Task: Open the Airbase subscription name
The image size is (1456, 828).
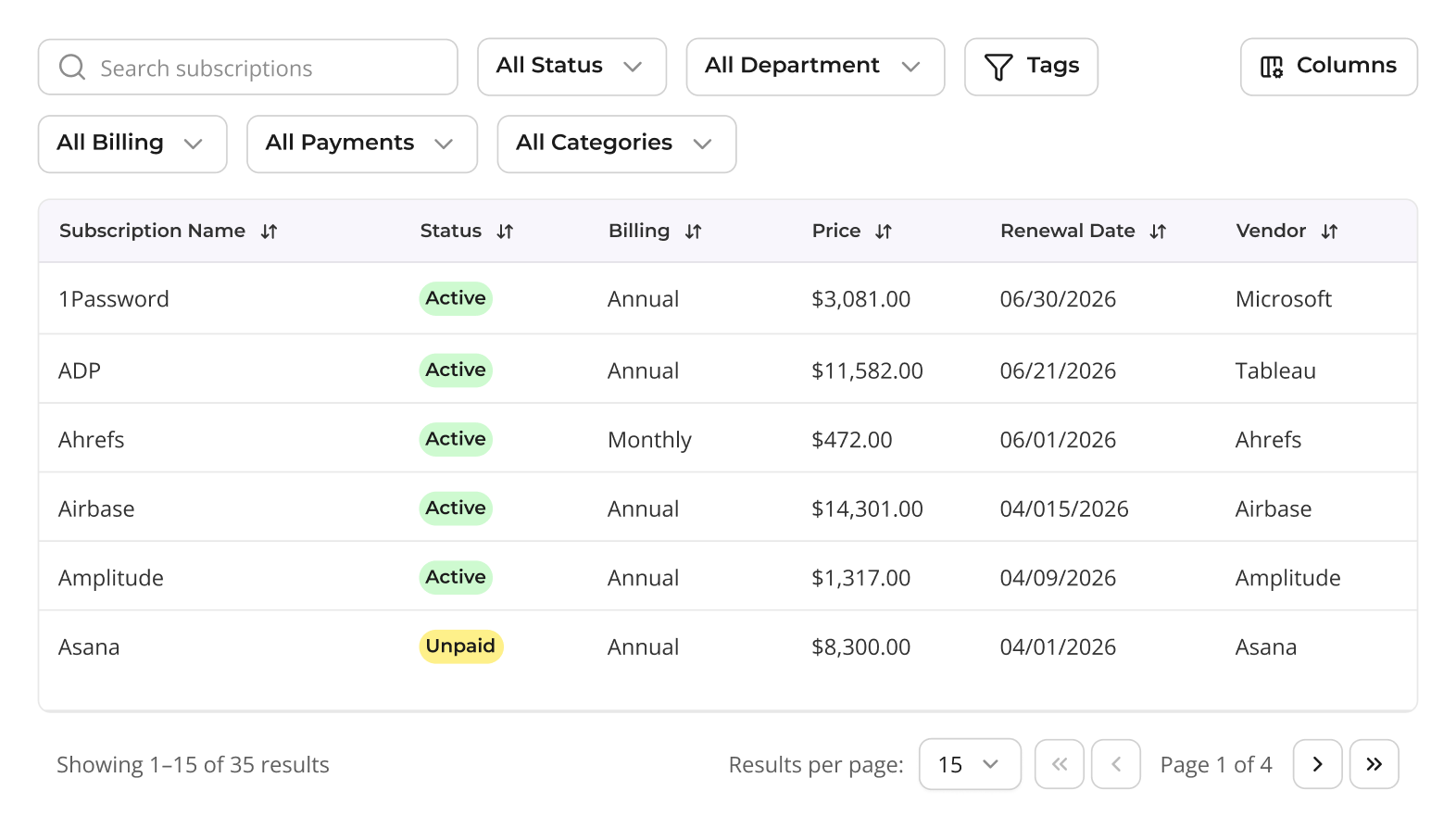Action: [96, 508]
